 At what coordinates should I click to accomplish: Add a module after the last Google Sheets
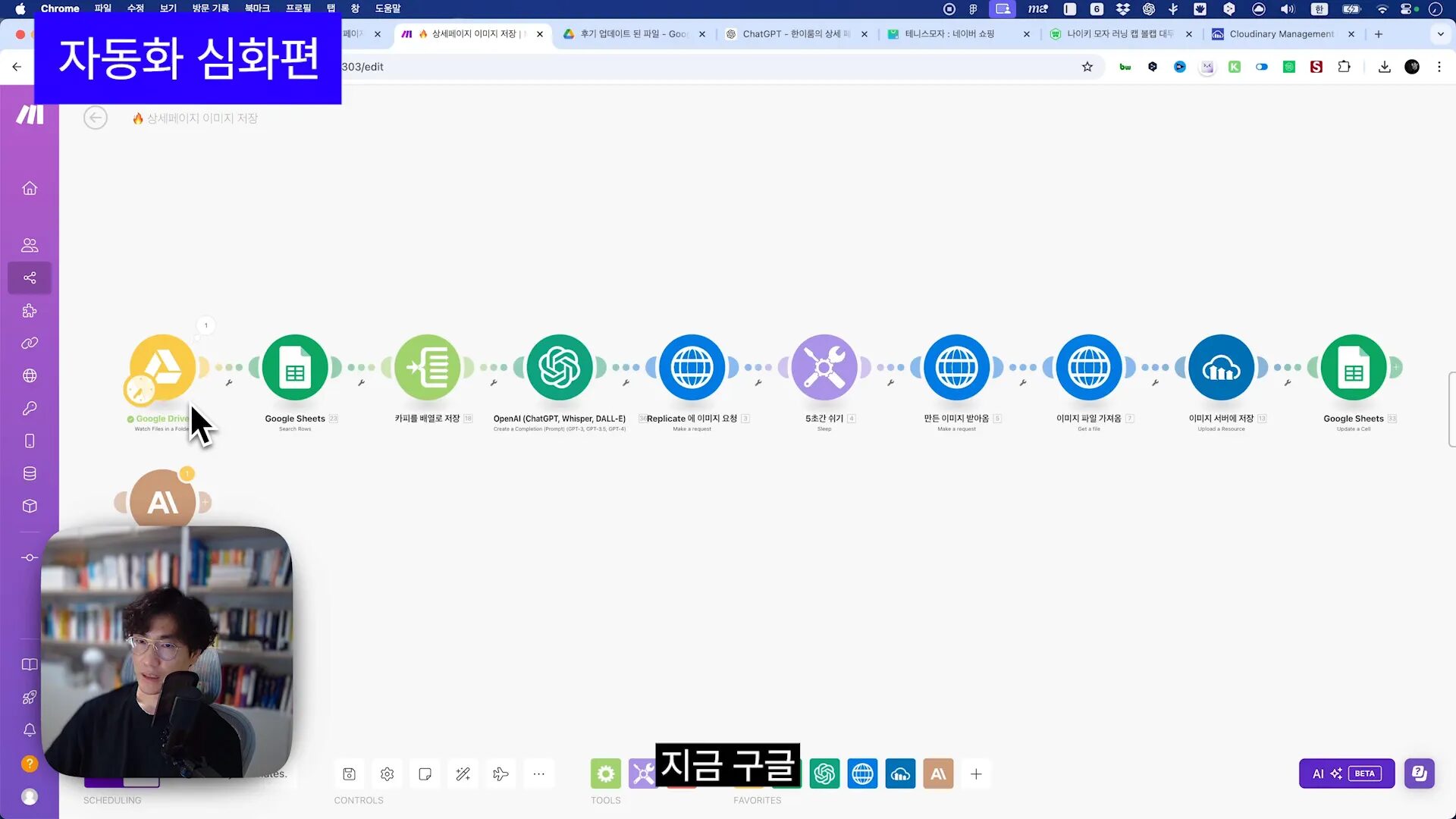[1395, 367]
